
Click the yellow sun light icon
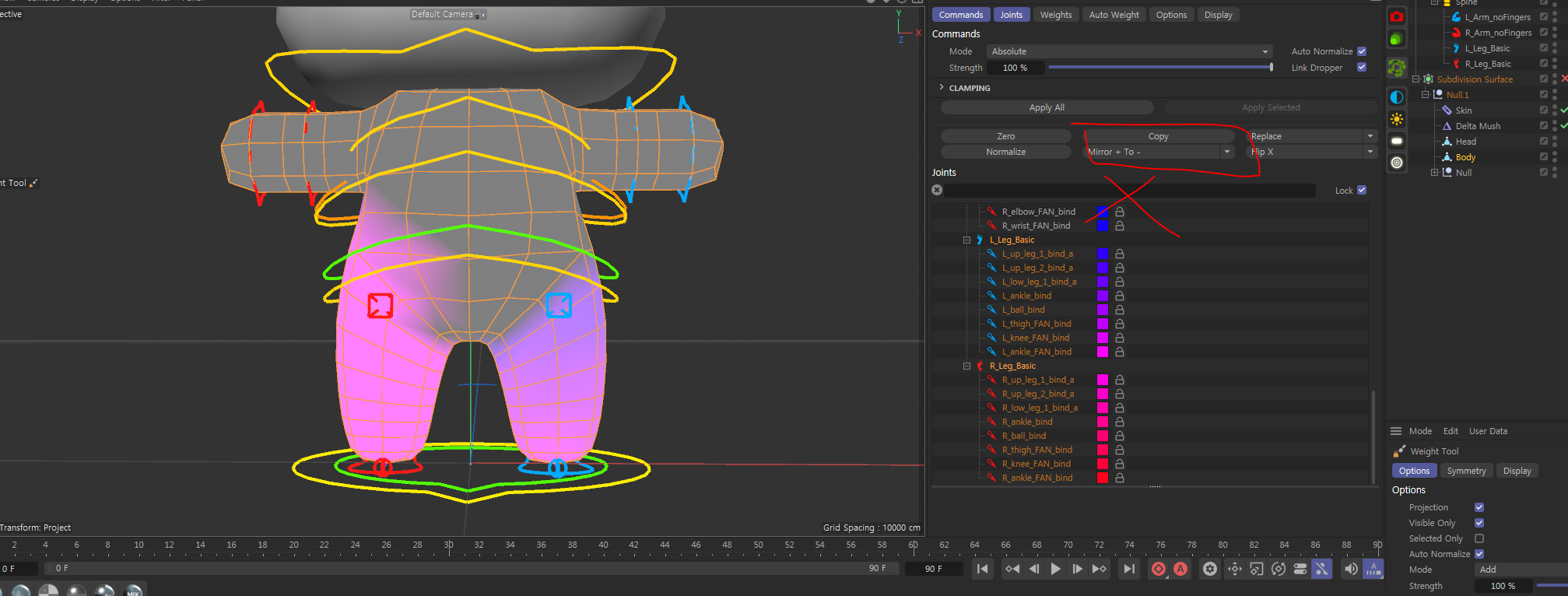pyautogui.click(x=1397, y=119)
